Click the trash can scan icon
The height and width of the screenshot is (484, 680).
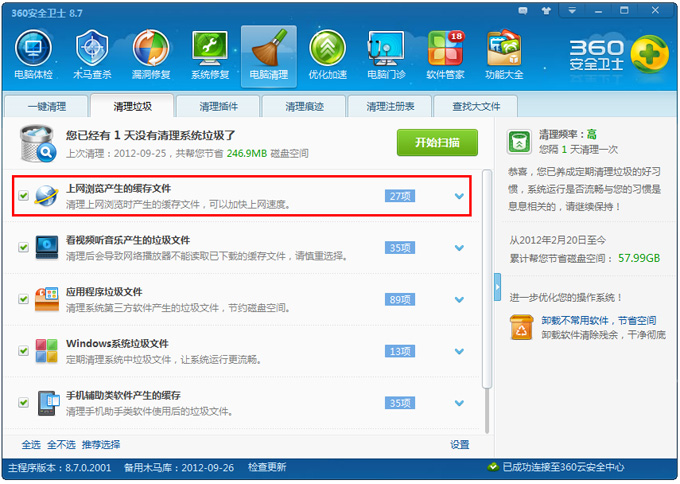38,143
